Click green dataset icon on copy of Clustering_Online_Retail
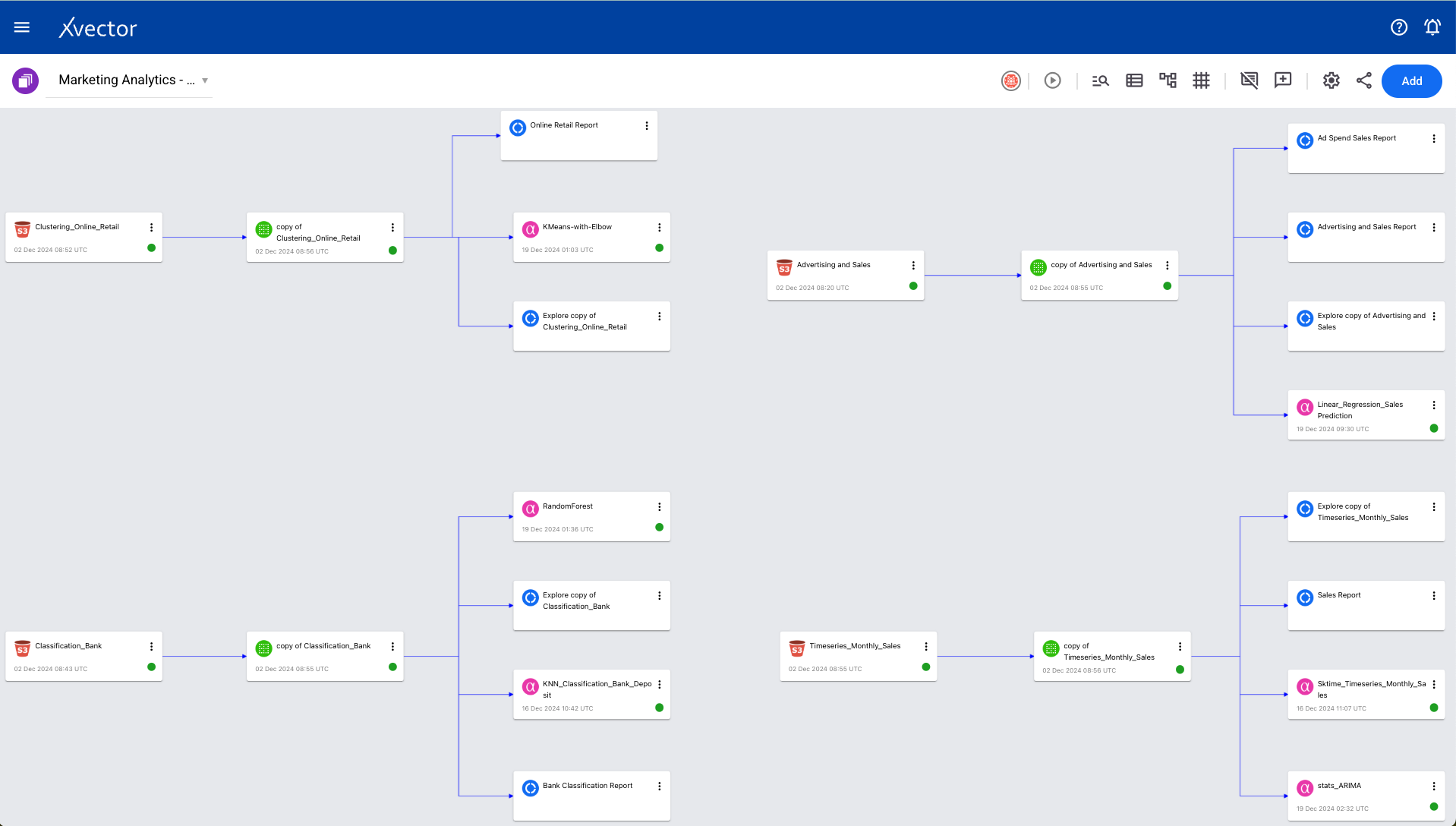 pyautogui.click(x=263, y=229)
